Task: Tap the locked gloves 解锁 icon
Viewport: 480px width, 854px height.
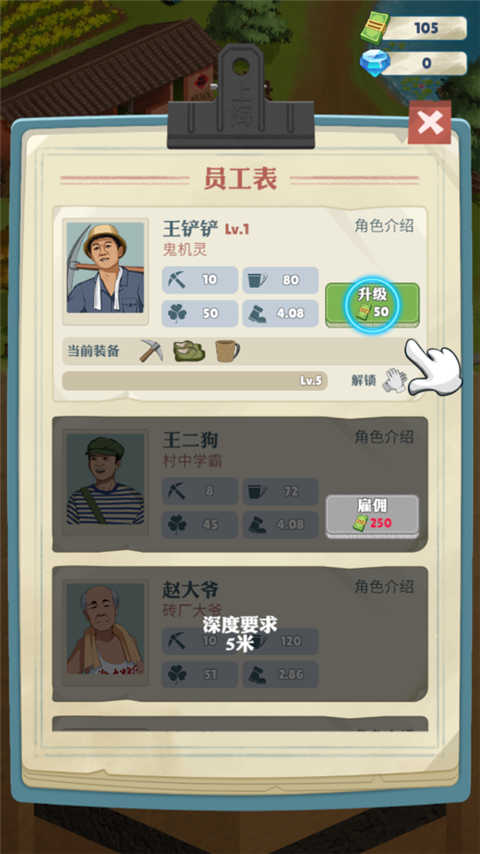Action: [x=394, y=380]
